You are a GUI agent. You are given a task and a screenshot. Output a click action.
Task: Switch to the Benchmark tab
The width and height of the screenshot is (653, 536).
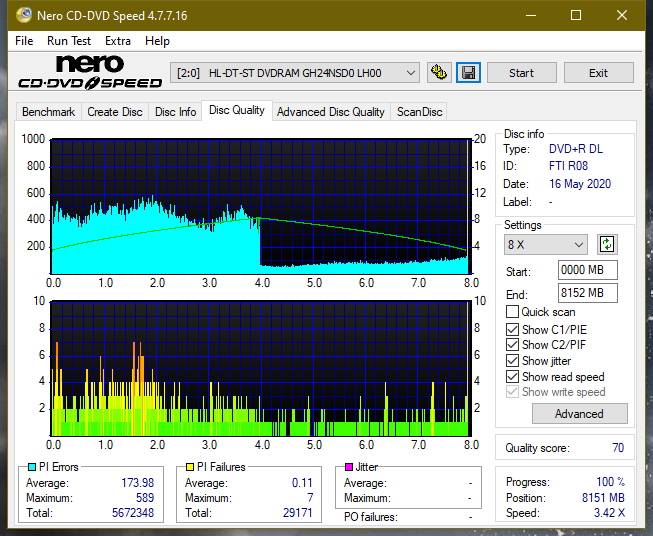click(49, 112)
